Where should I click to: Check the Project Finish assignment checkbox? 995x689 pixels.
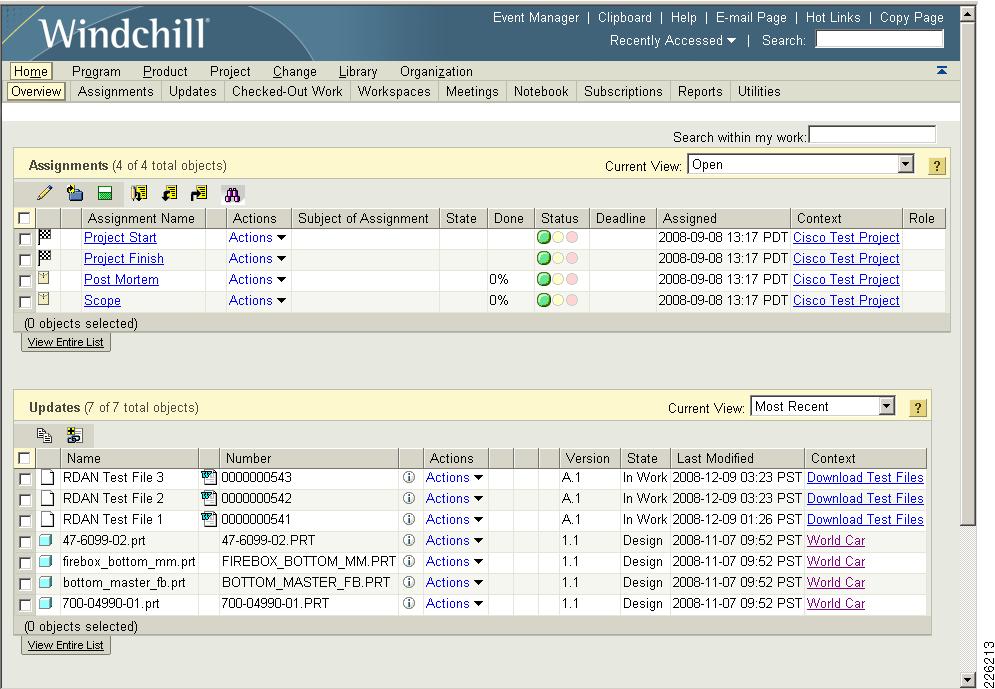click(x=25, y=260)
